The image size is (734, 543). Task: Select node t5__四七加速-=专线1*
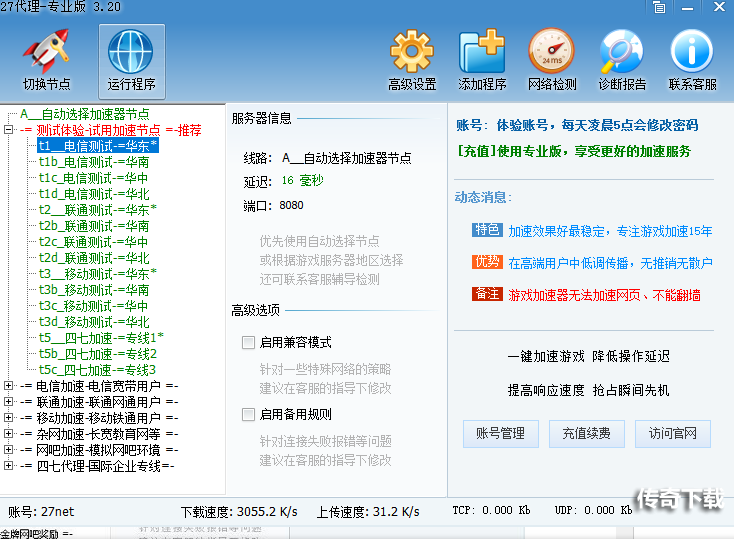click(101, 338)
